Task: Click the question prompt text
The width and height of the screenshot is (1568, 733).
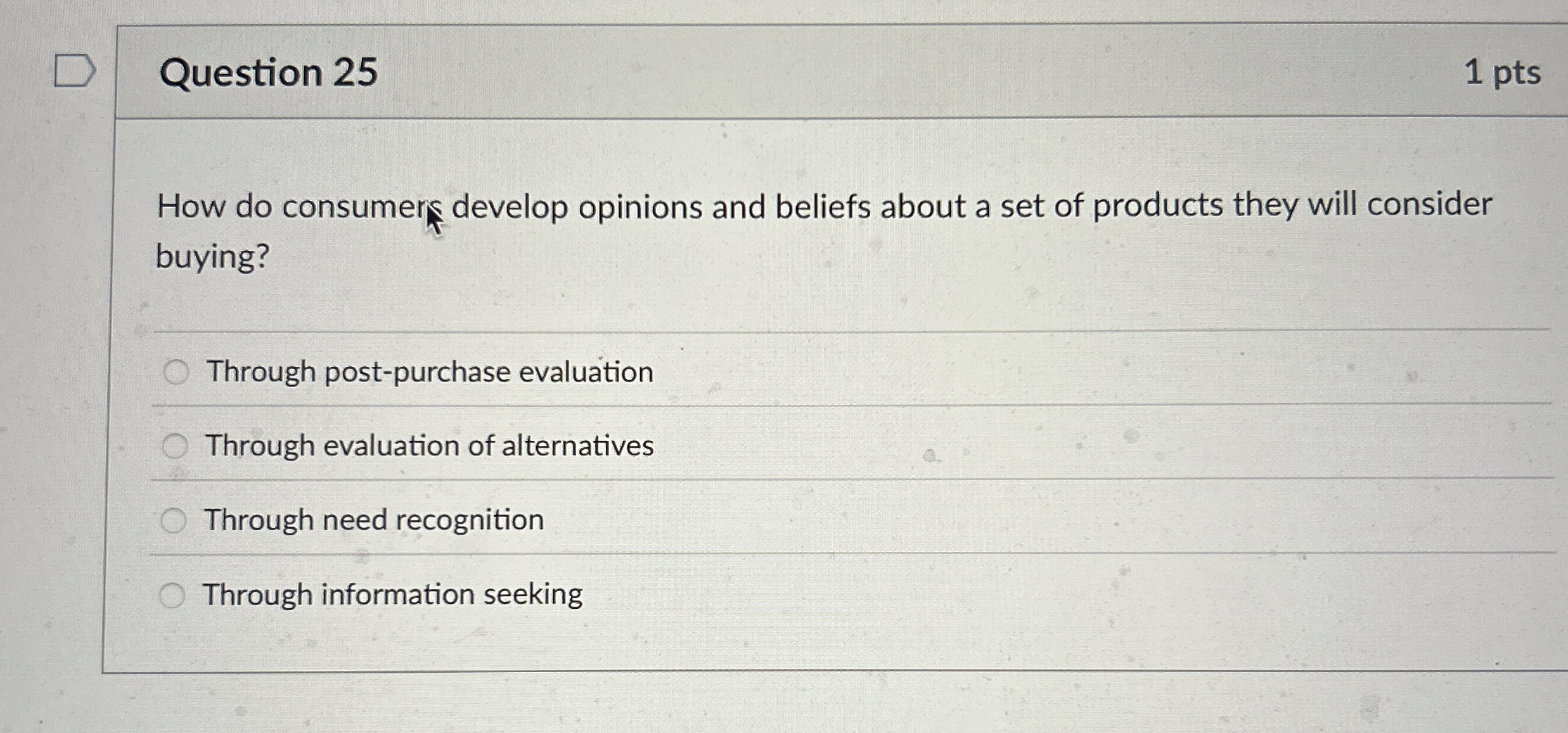Action: coord(761,205)
